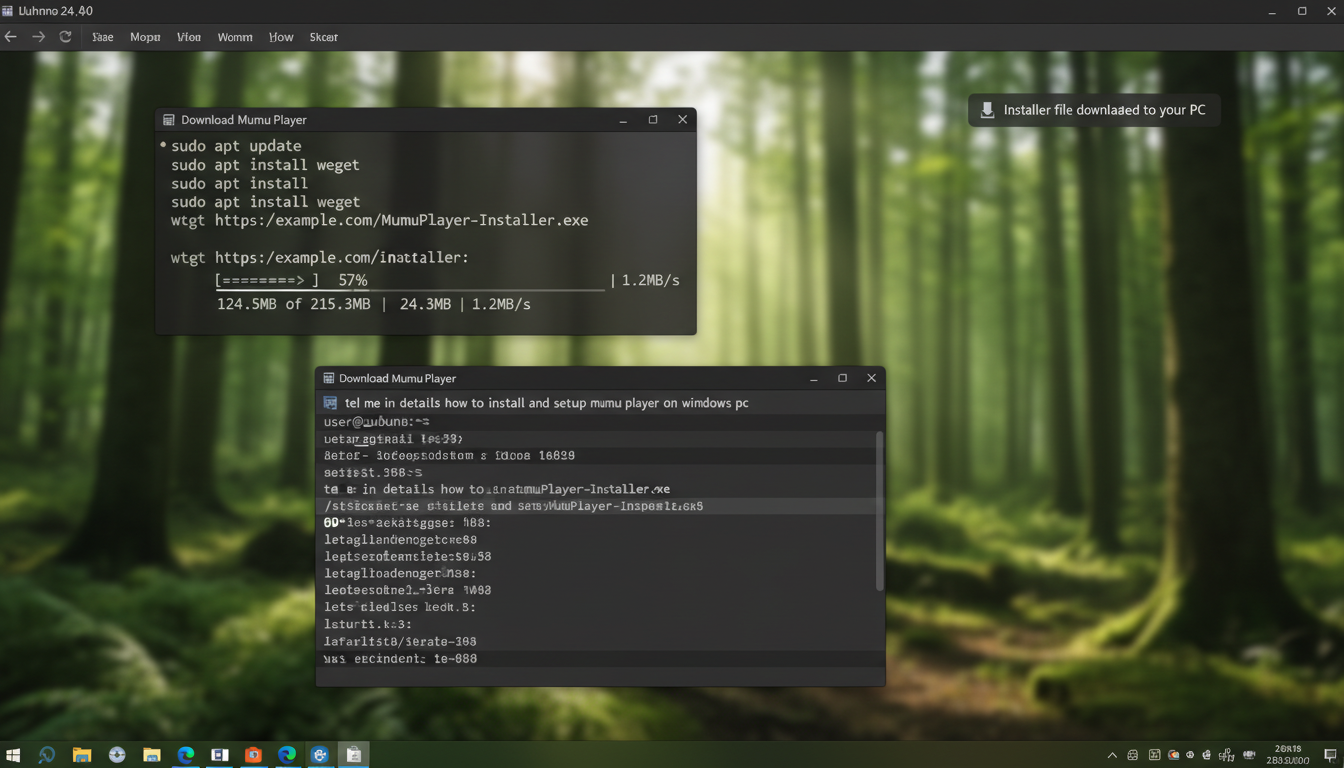Open the orange camera app in taskbar
This screenshot has height=768, width=1344.
[253, 755]
